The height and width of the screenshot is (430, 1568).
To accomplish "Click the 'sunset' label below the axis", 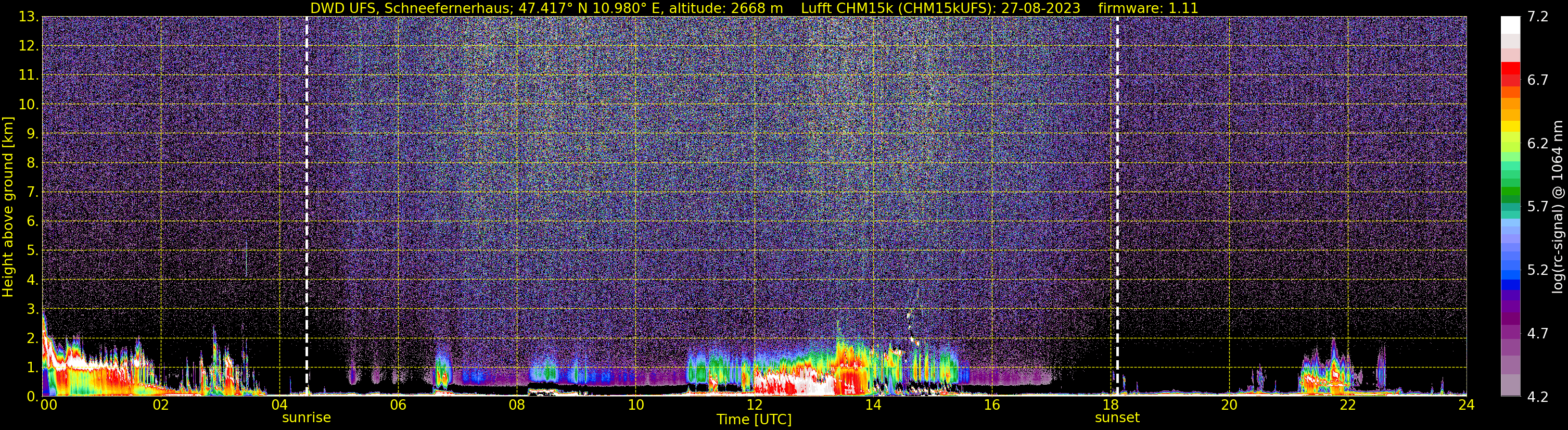I will (1117, 418).
